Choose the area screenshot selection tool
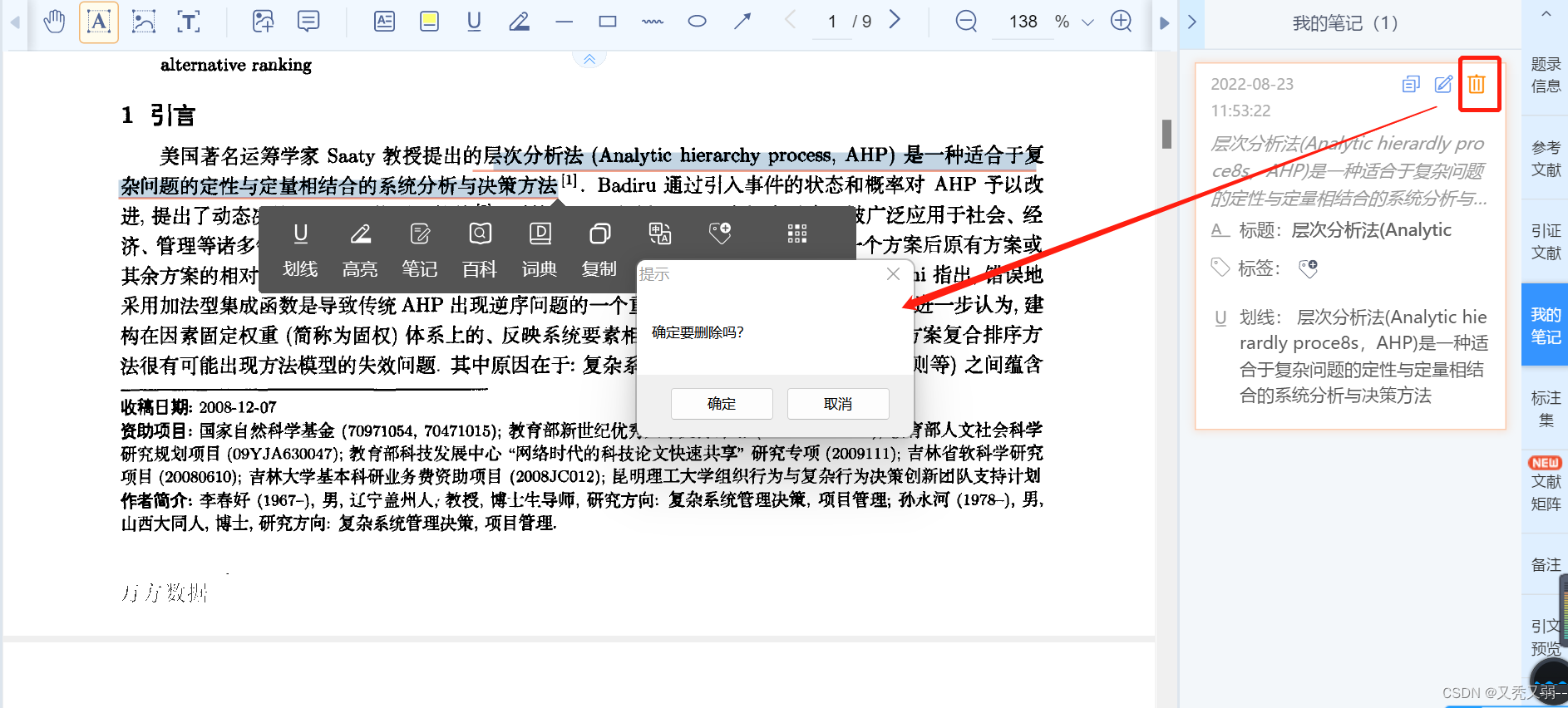 (x=144, y=22)
